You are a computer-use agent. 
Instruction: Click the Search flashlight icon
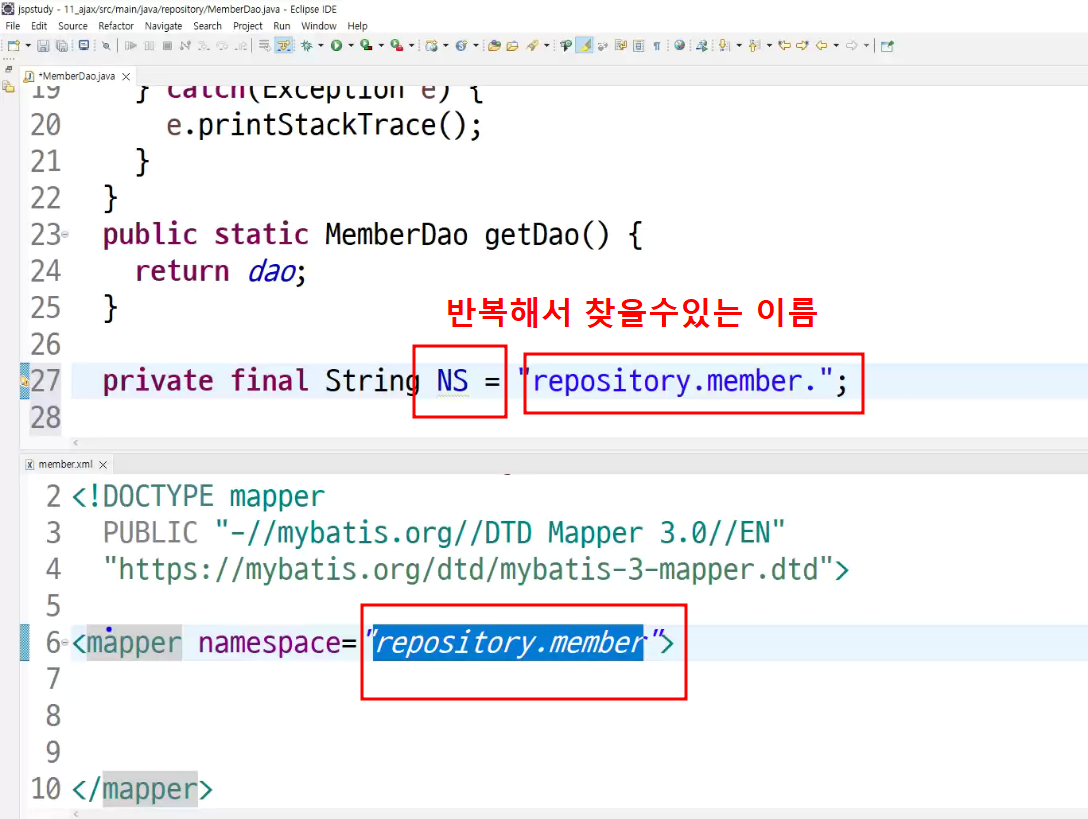click(x=532, y=46)
